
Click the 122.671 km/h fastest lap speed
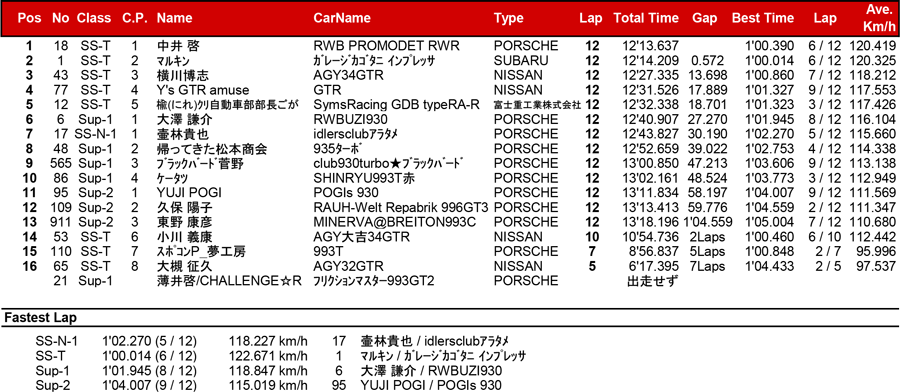(x=268, y=356)
